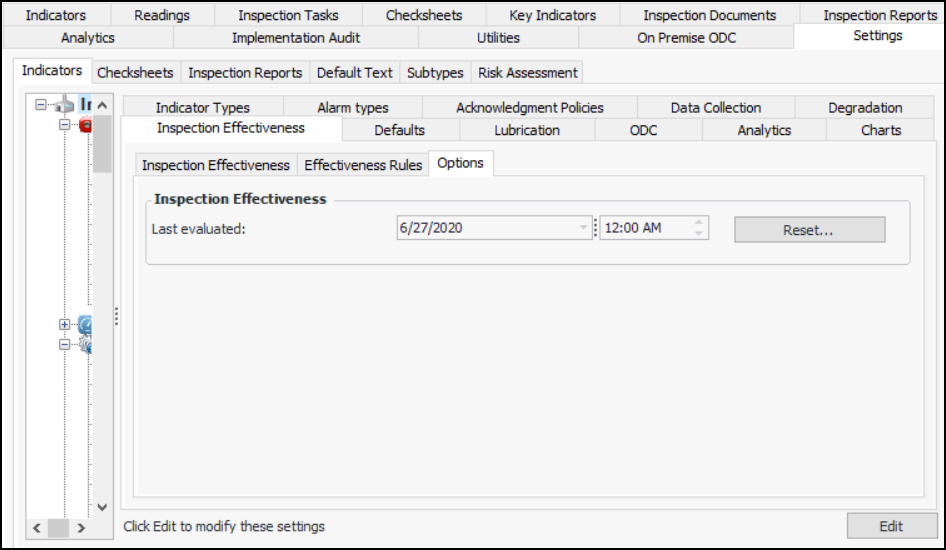Screen dimensions: 946x550
Task: Click tree horizontal scrollbar left arrow
Action: [x=37, y=528]
